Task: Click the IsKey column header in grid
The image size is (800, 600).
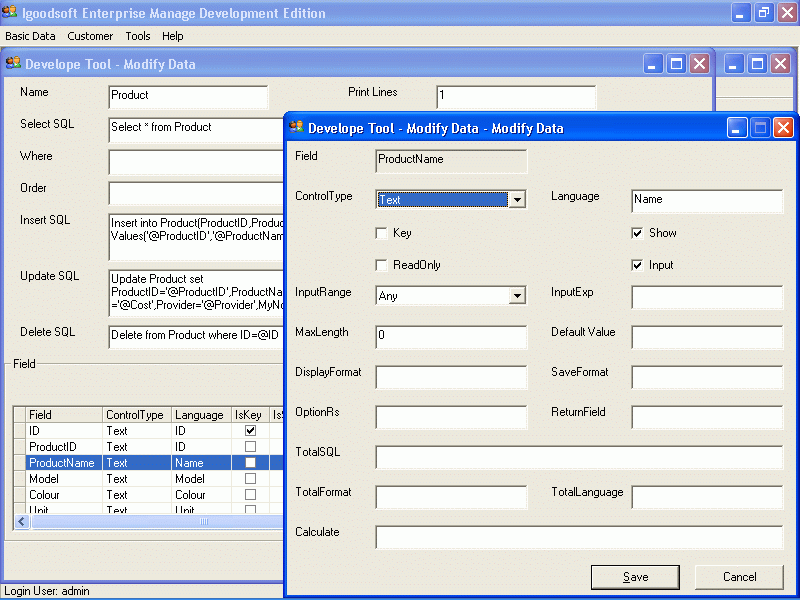Action: point(251,415)
